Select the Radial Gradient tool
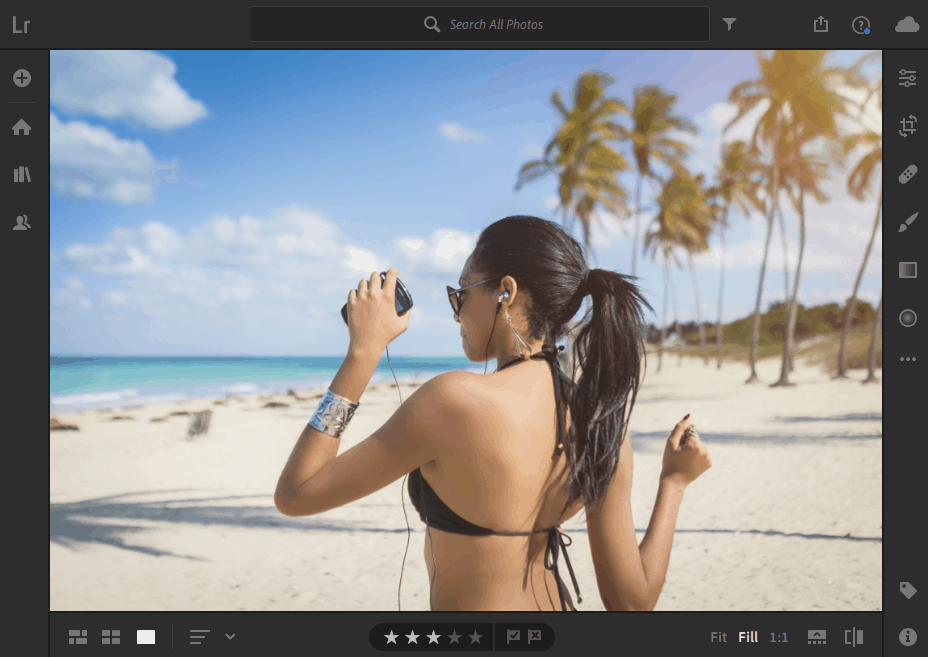928x657 pixels. (907, 318)
